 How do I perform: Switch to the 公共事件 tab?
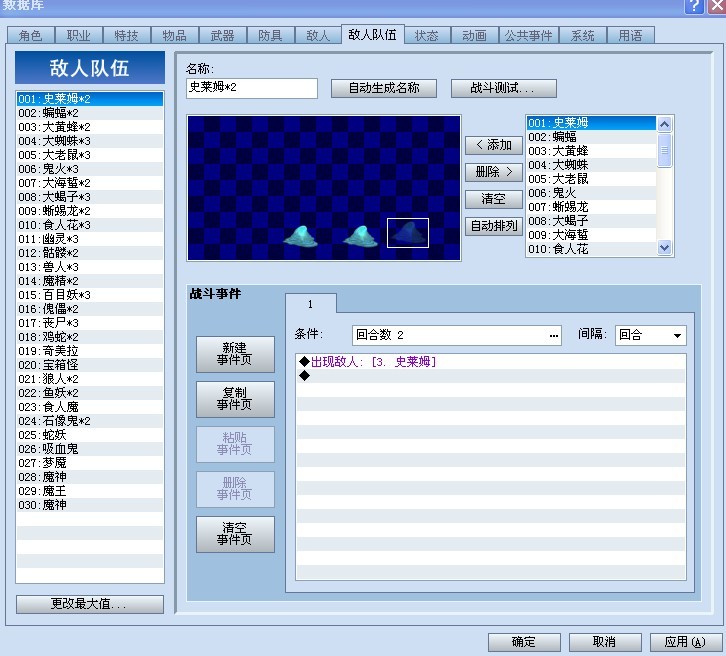tap(529, 35)
